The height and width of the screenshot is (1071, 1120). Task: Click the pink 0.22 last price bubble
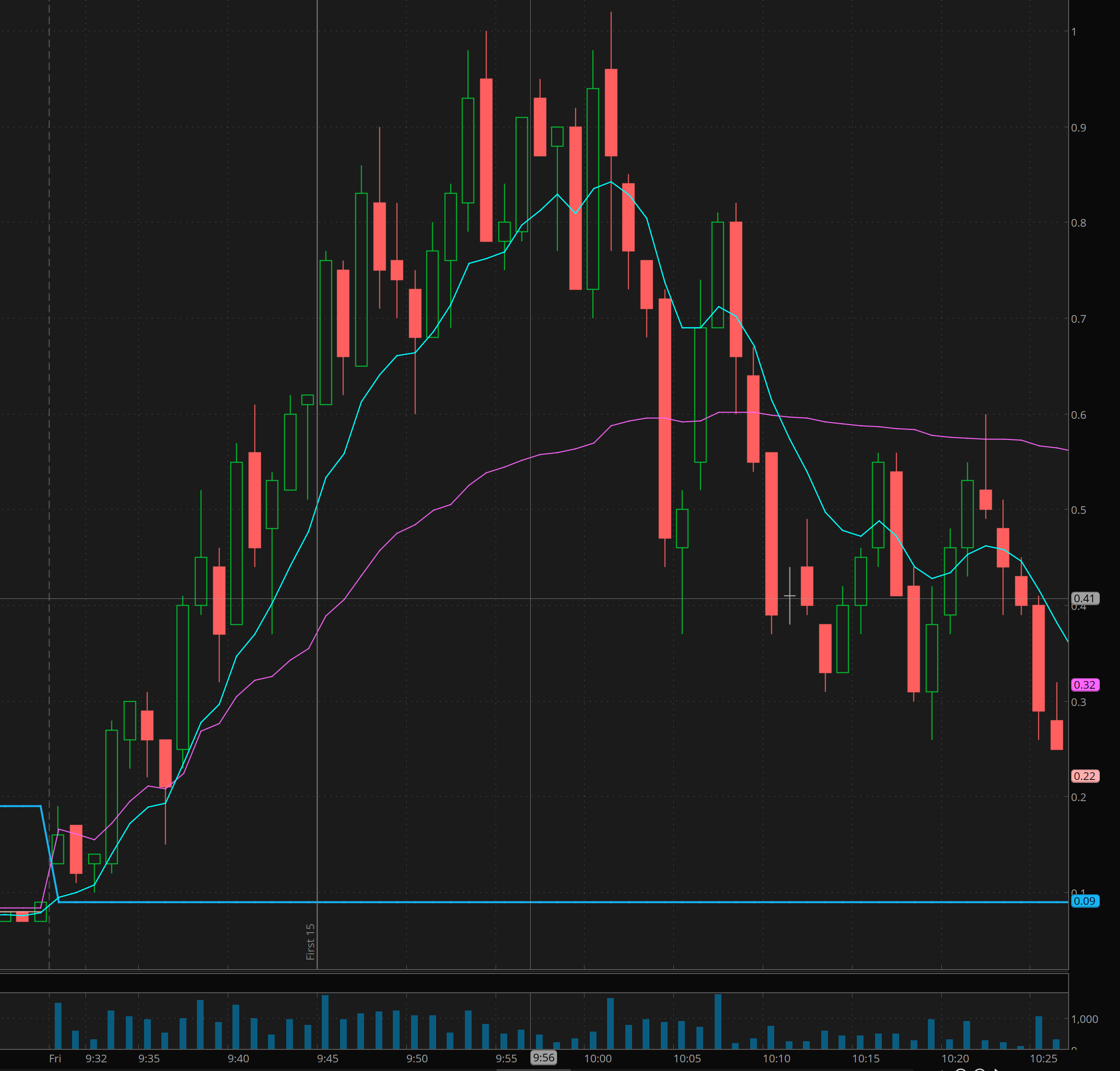[1084, 776]
